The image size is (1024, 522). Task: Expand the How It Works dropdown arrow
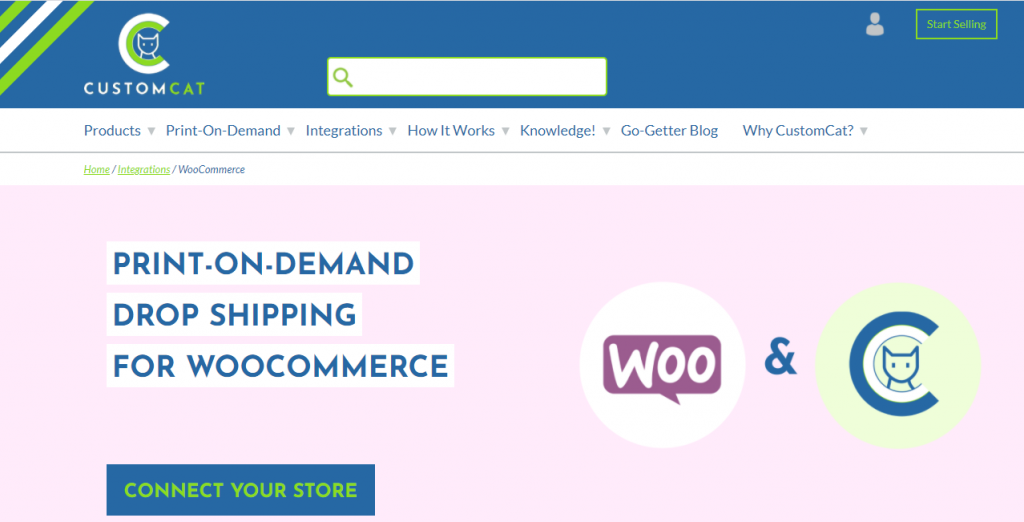pos(505,131)
